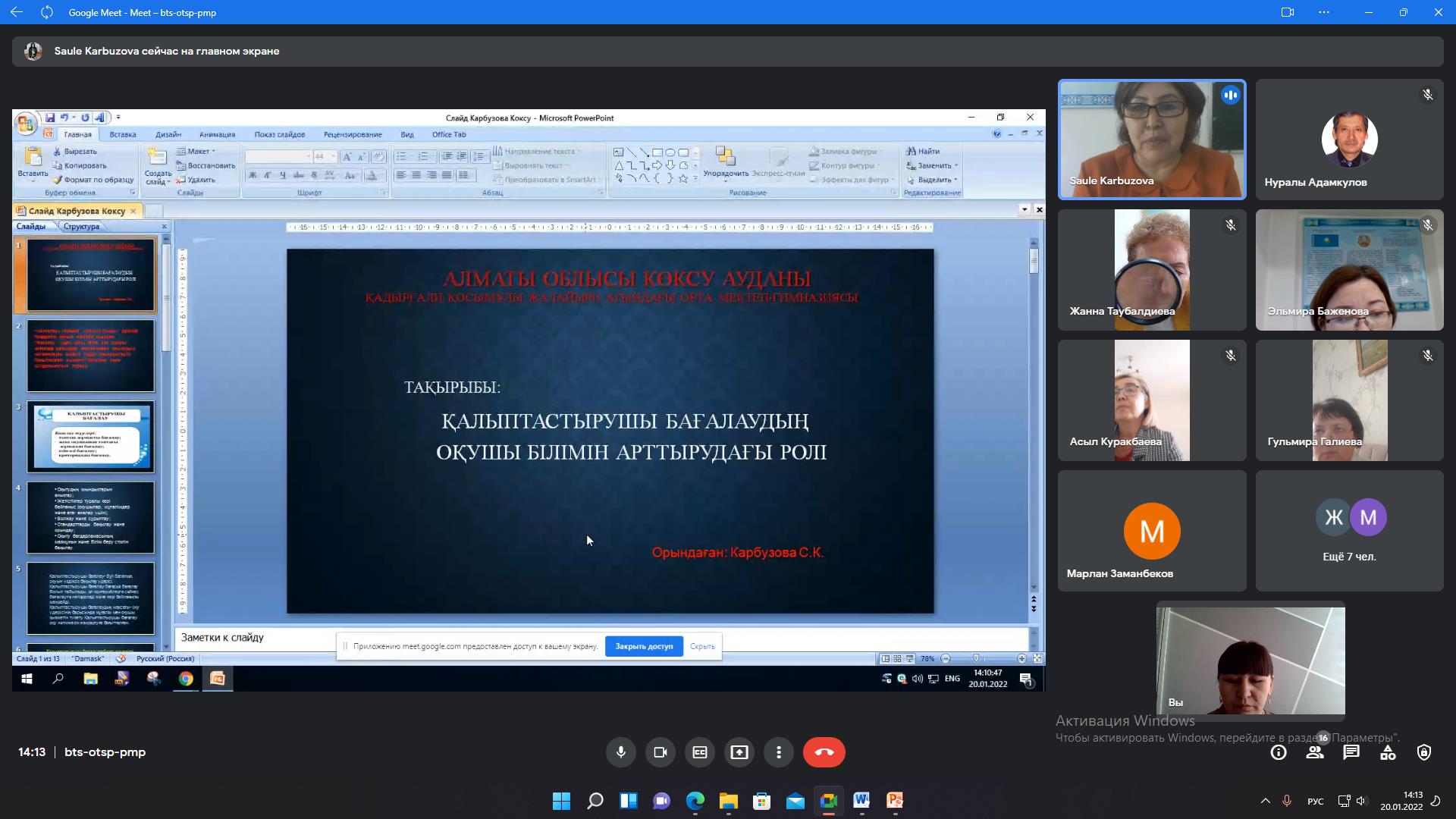Leave the call with red hang-up button
The height and width of the screenshot is (819, 1456).
824,752
